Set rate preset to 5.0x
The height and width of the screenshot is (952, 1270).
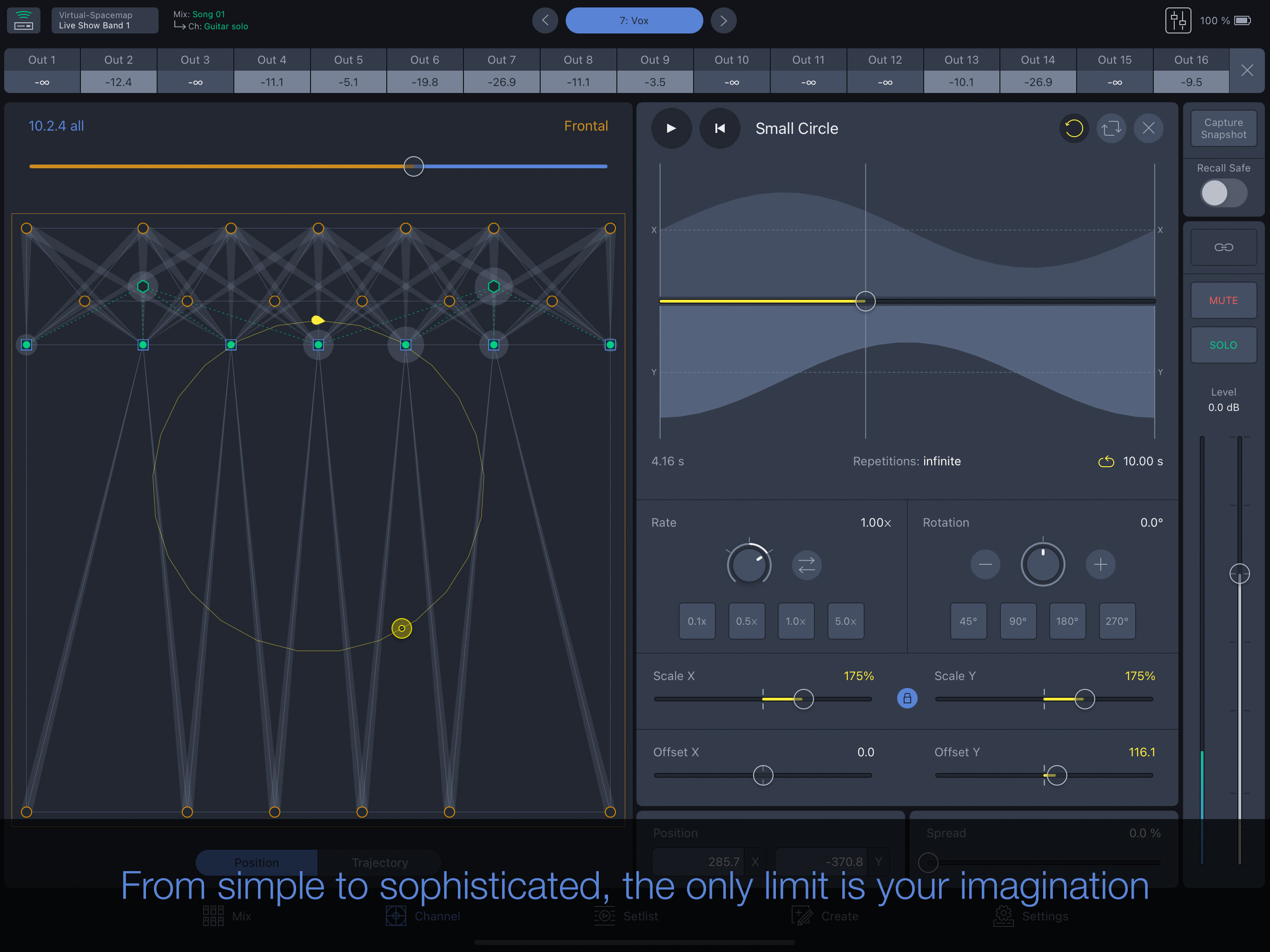click(x=845, y=621)
